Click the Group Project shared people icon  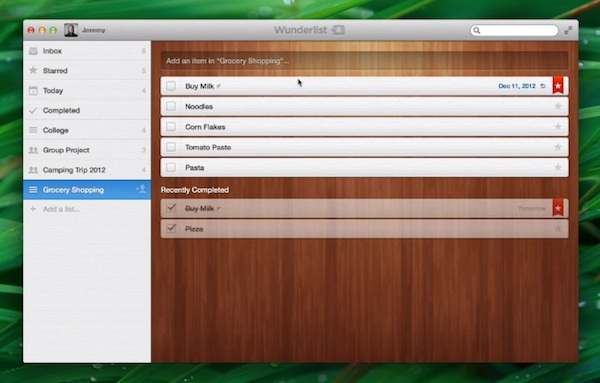pos(33,150)
